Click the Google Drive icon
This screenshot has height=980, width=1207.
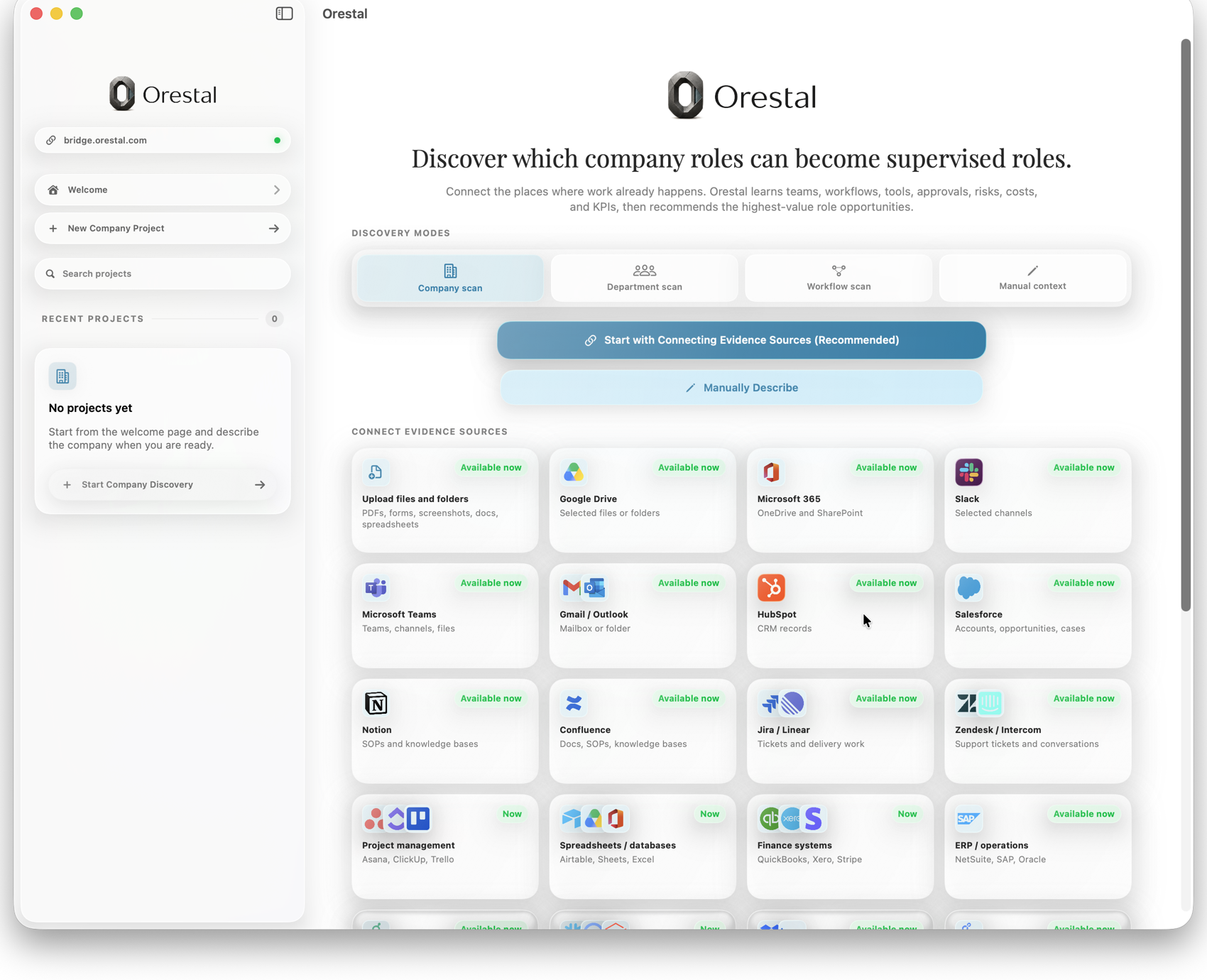click(x=573, y=472)
